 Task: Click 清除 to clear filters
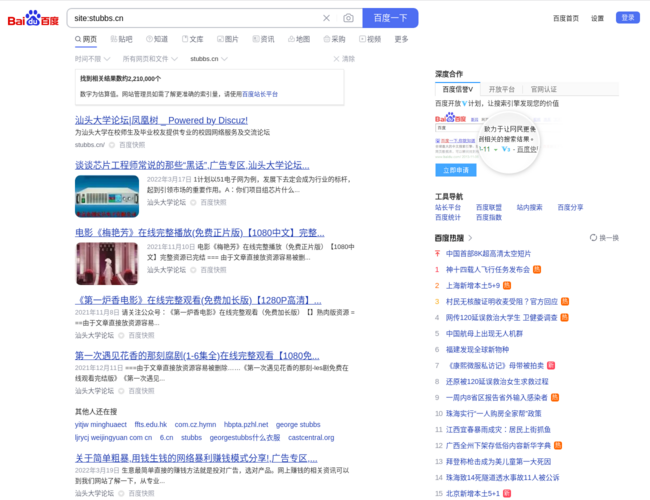tap(344, 59)
